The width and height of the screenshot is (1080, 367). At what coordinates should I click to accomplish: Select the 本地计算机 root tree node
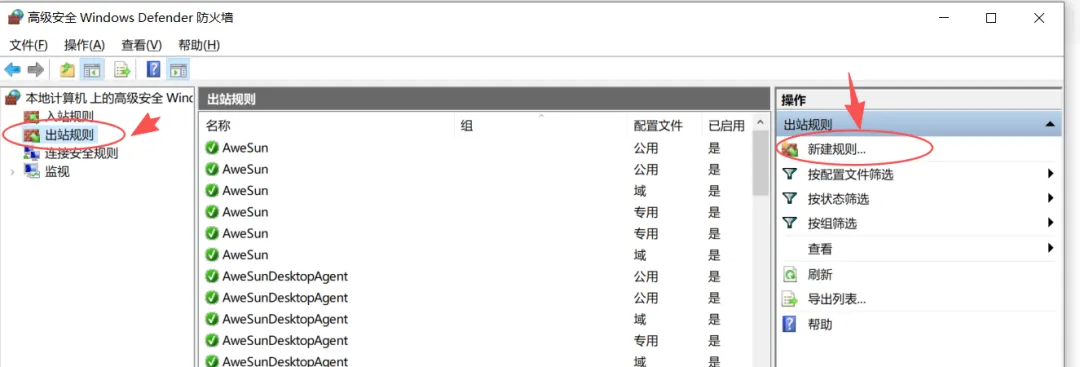[x=109, y=98]
